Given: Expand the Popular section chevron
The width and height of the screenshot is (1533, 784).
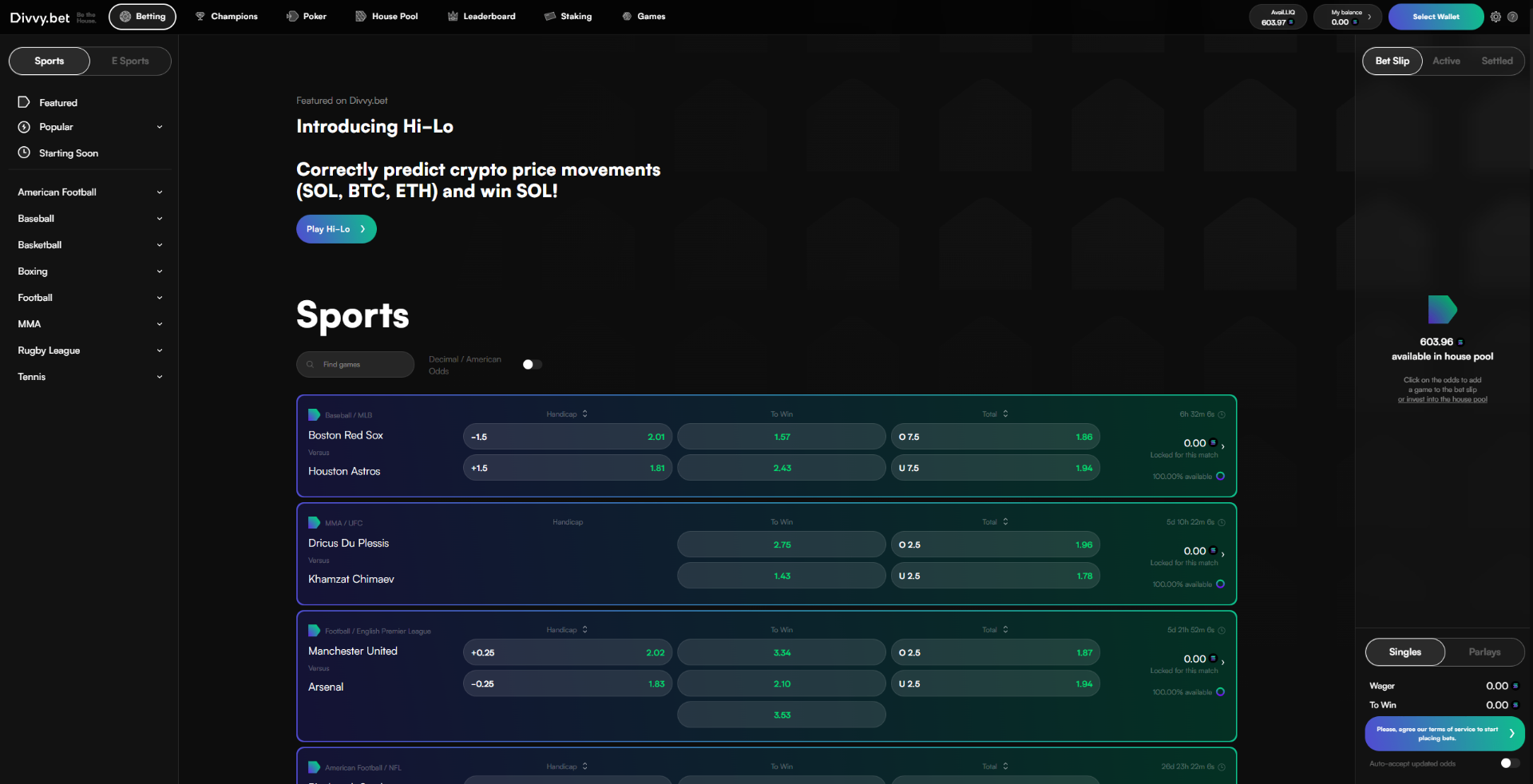Looking at the screenshot, I should (160, 127).
